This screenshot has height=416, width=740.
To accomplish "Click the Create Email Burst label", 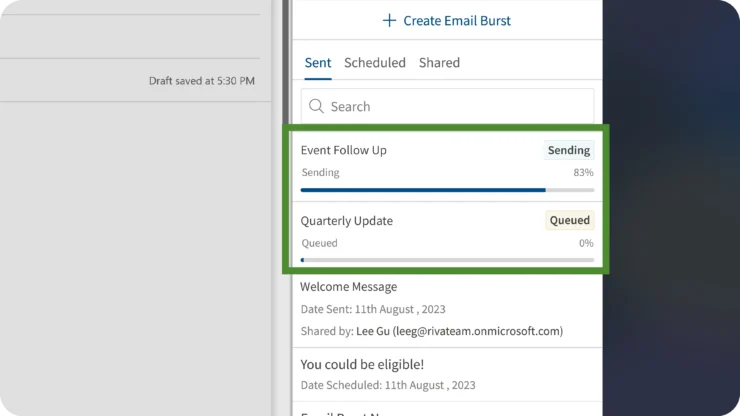I will click(457, 20).
